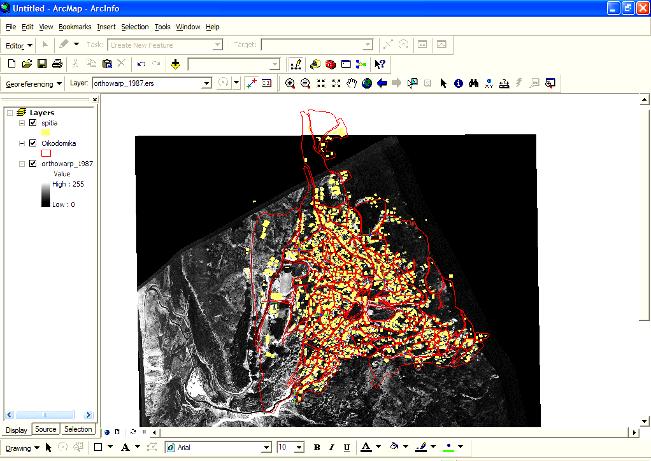Save the map with the Save icon
Screen dimensions: 651x461
42,64
